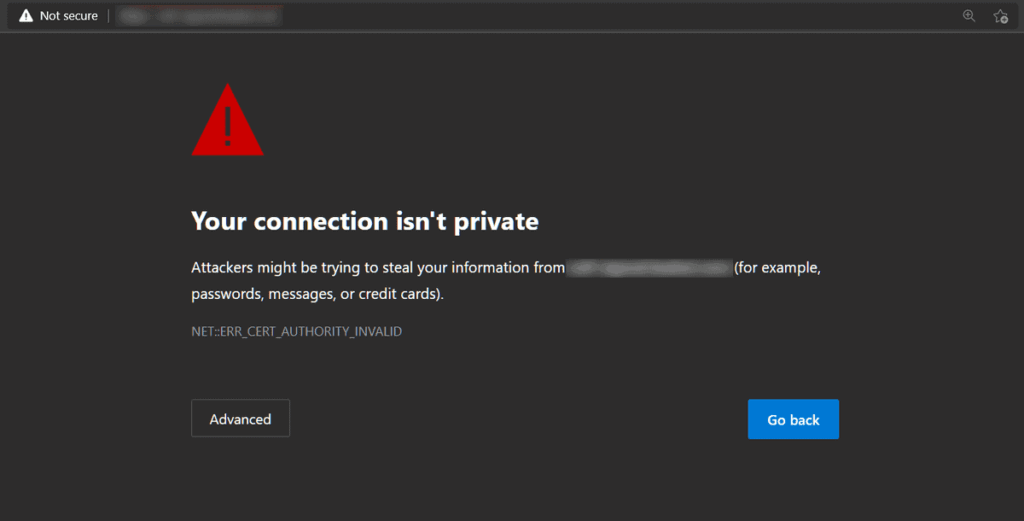Screen dimensions: 1024x521
Task: Open site info via "Not secure" label
Action: pos(69,16)
